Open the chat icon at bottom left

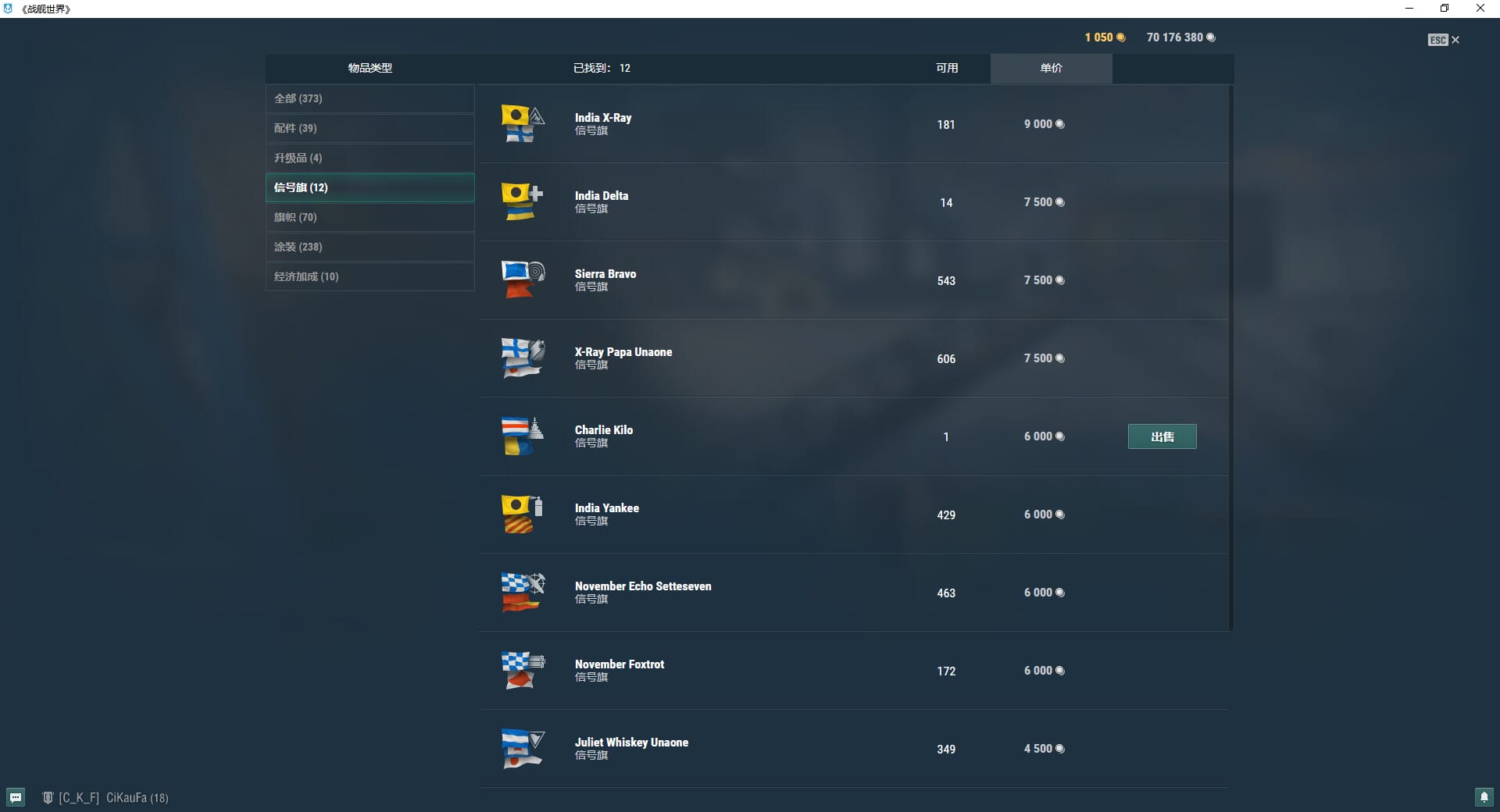pyautogui.click(x=16, y=797)
